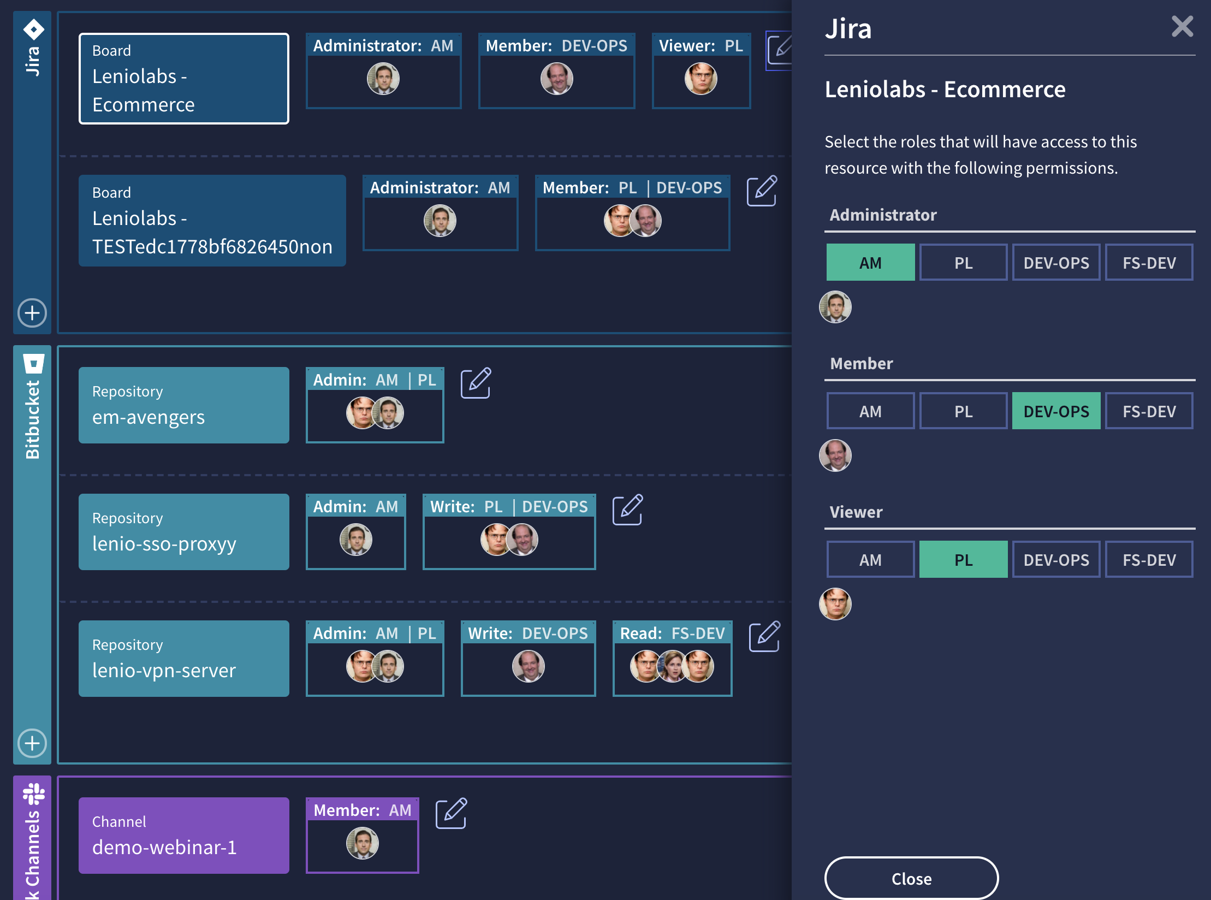Toggle the AM role under Administrator
This screenshot has height=900, width=1211.
tap(870, 262)
